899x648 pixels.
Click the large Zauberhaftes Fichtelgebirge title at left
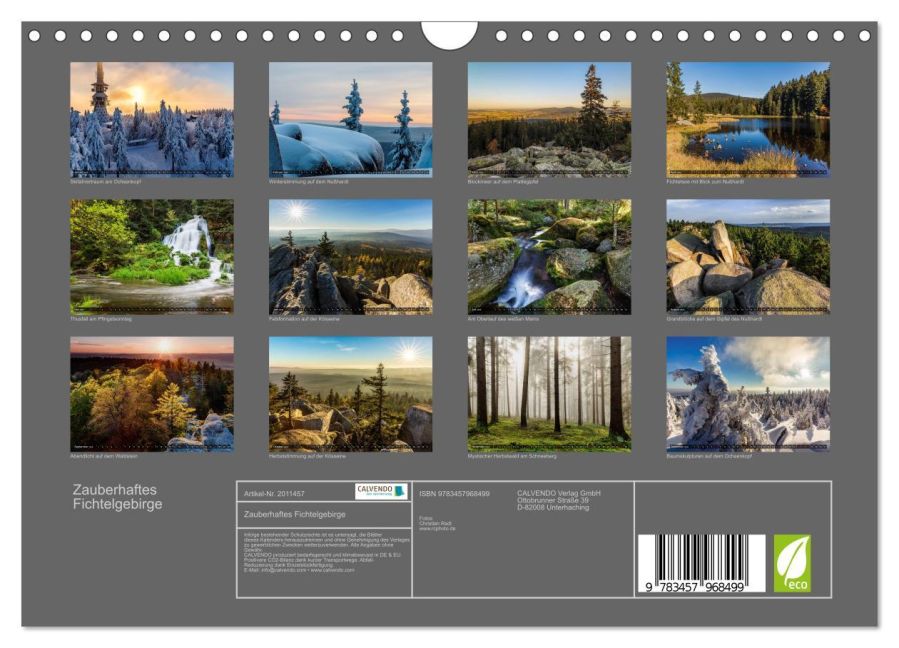[x=117, y=497]
